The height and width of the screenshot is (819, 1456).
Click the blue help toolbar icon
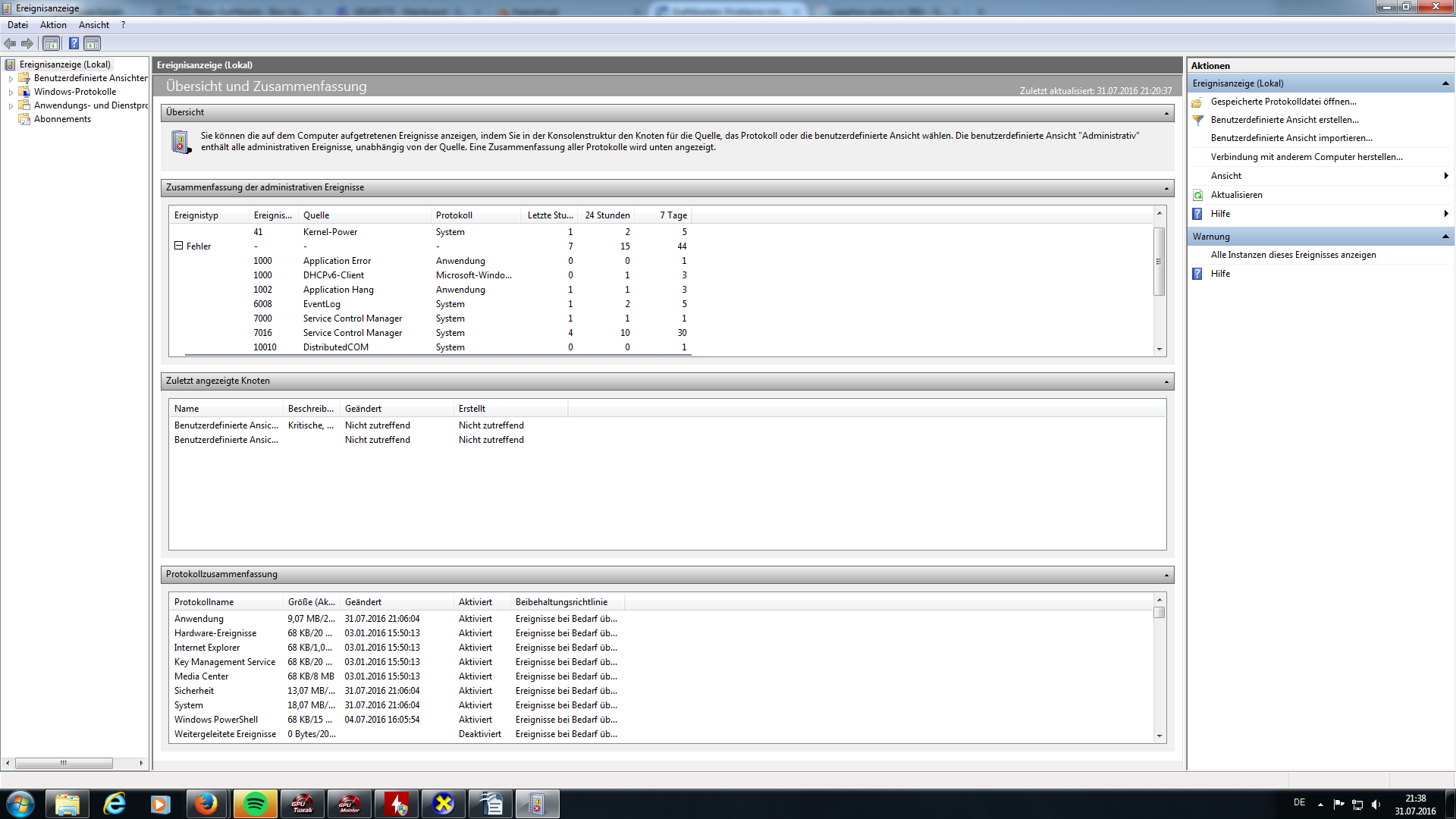pos(74,44)
